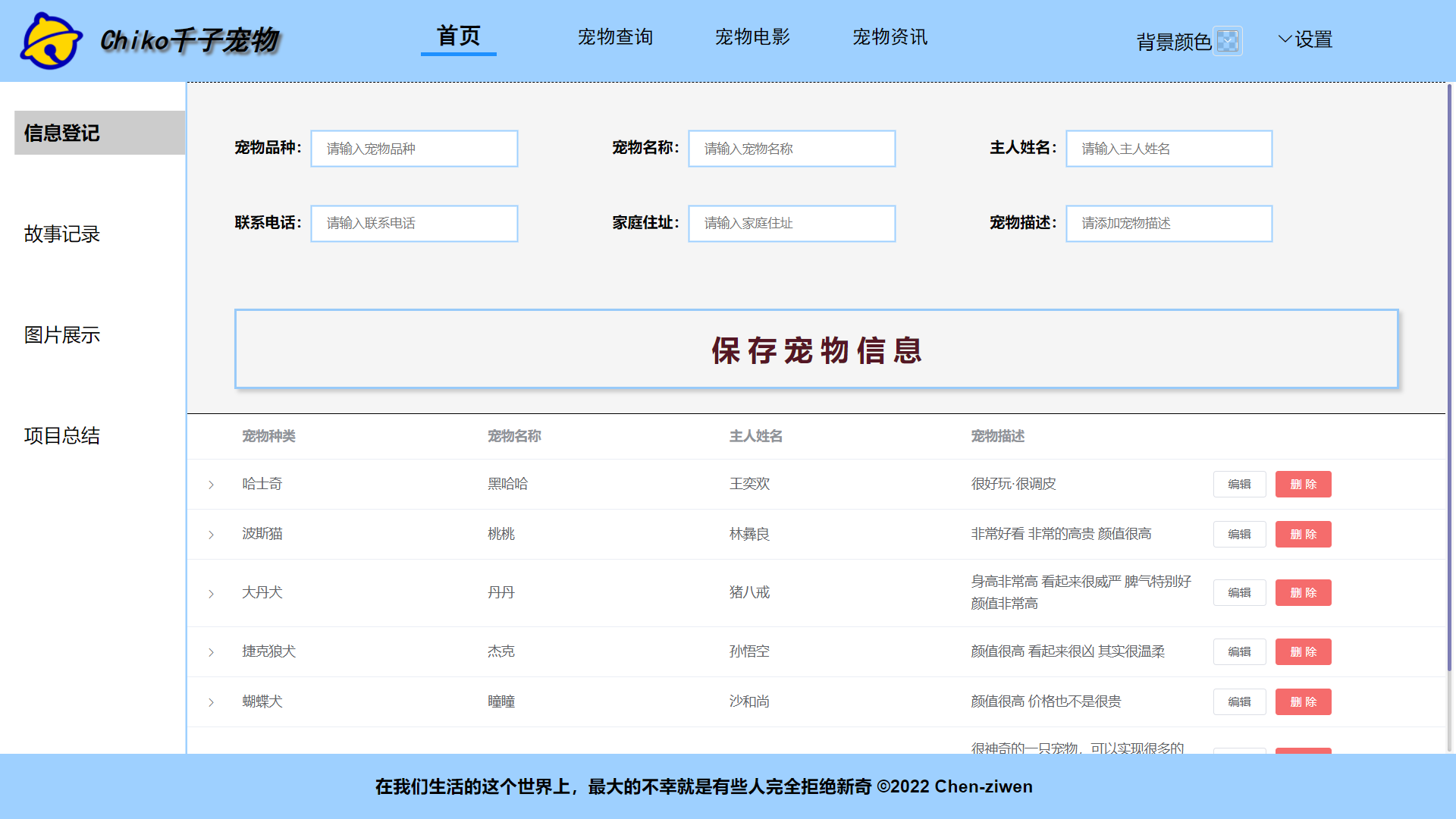The width and height of the screenshot is (1456, 819).
Task: Select the 首页 navigation tab
Action: pos(458,35)
